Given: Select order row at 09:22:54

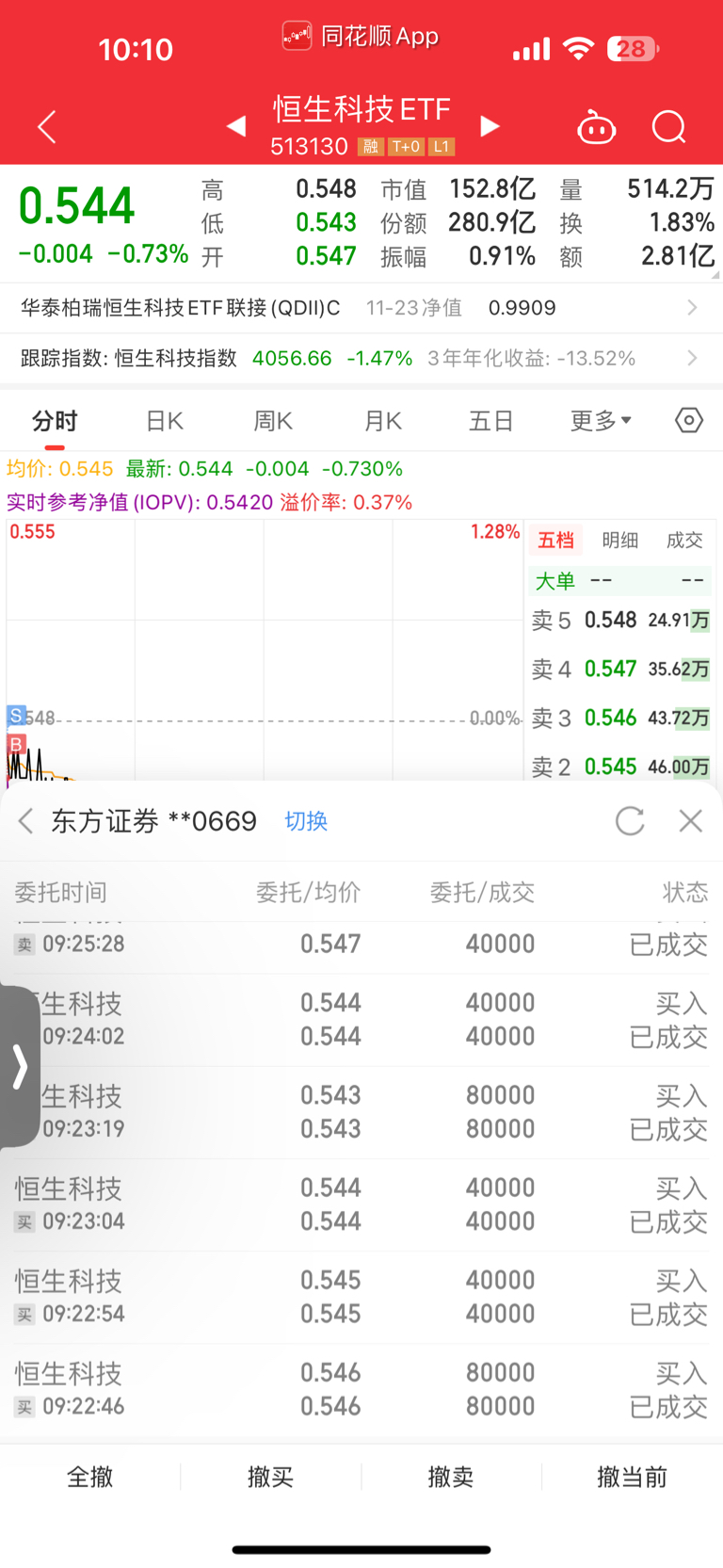Looking at the screenshot, I should (361, 1297).
